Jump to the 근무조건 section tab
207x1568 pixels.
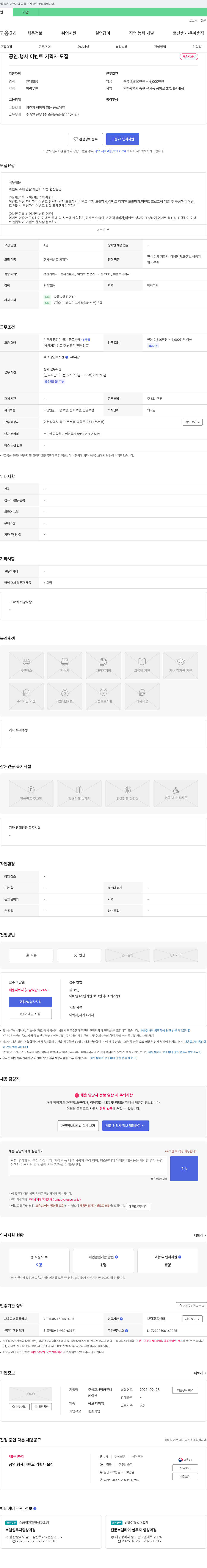(x=44, y=47)
